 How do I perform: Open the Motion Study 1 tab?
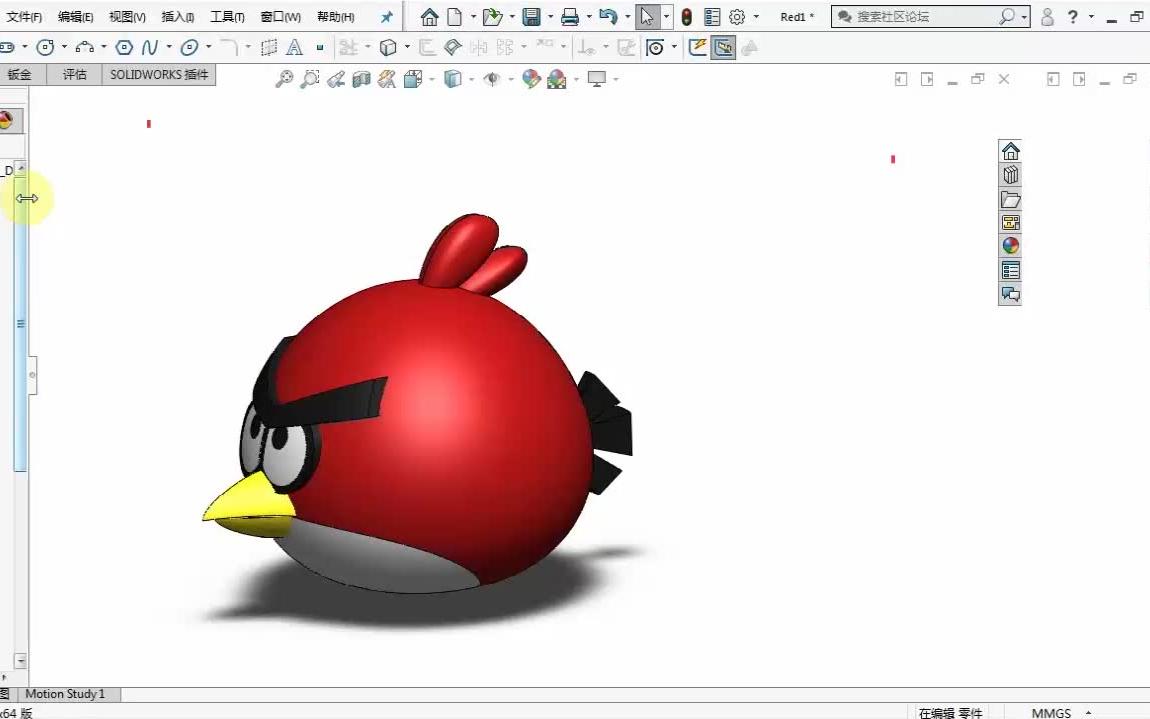coord(66,693)
